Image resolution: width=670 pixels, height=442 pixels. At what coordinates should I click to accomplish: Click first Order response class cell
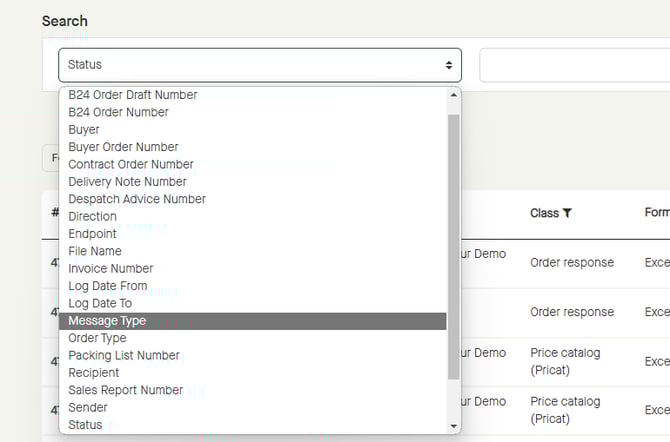(x=572, y=262)
